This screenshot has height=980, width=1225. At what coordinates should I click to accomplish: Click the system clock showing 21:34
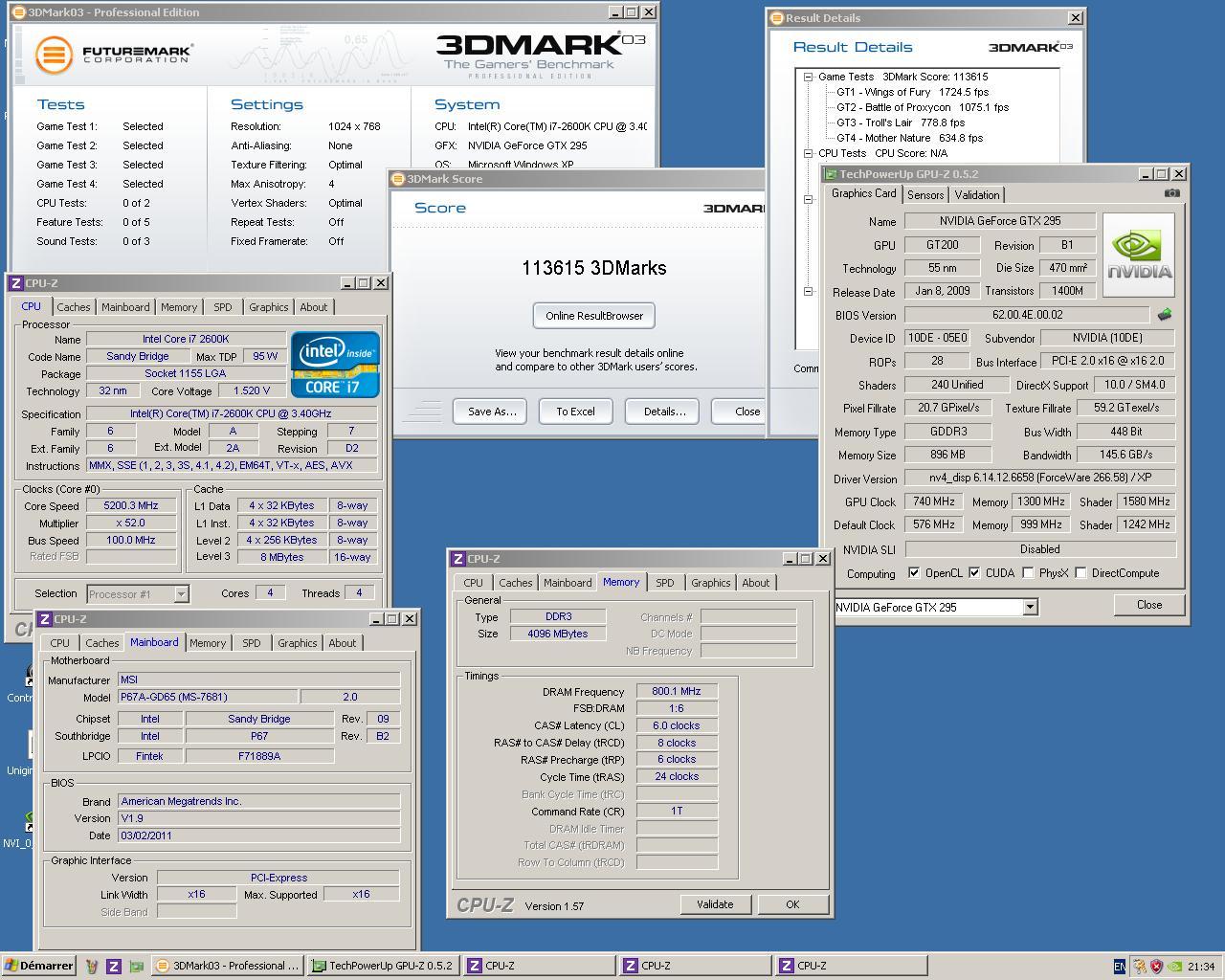tap(1202, 967)
